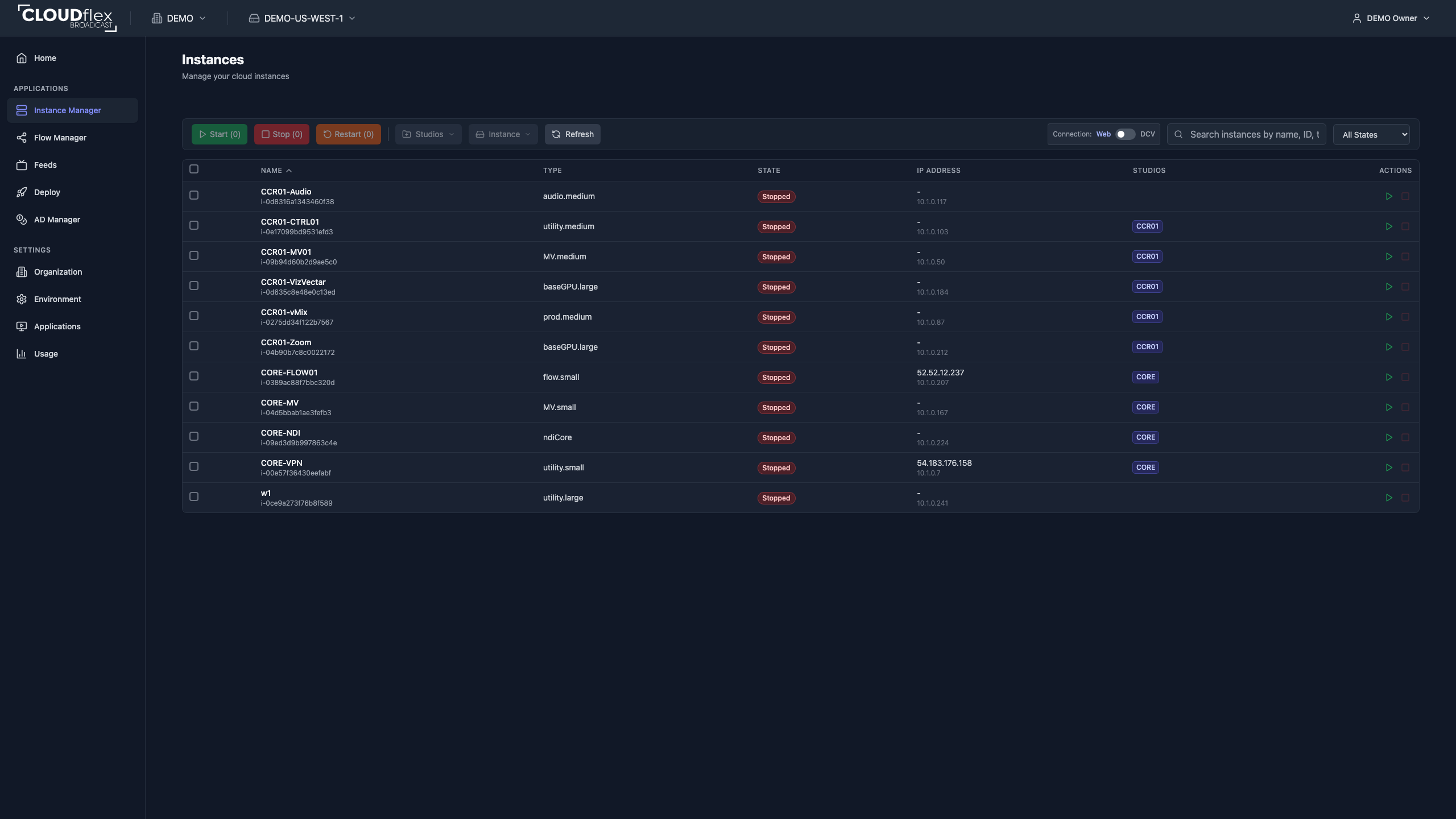Click the stop icon in the w1 row
Image resolution: width=1456 pixels, height=819 pixels.
coord(1405,498)
